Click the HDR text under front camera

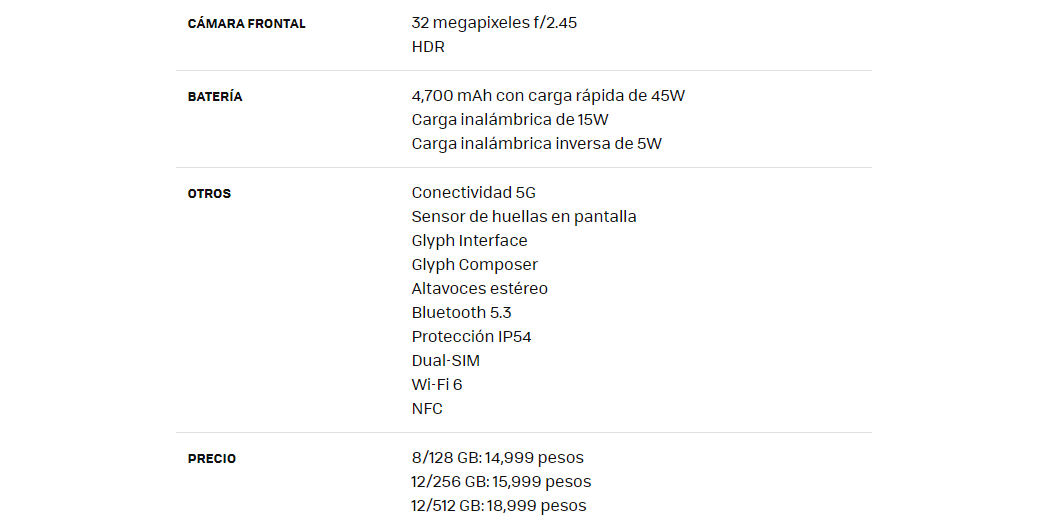click(428, 47)
